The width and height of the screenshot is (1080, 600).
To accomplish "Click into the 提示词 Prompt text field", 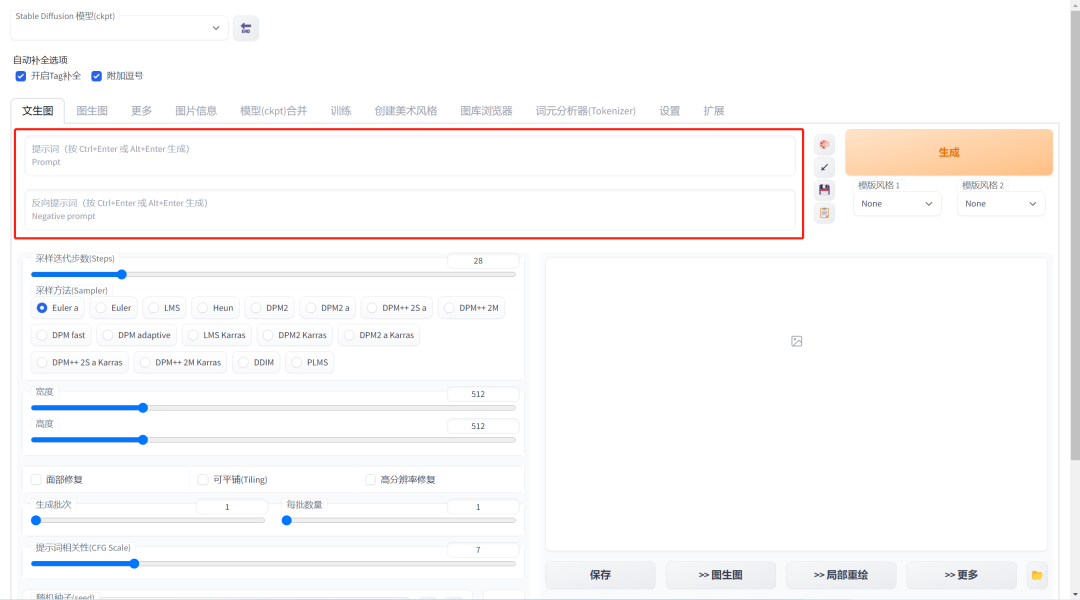I will click(x=410, y=155).
